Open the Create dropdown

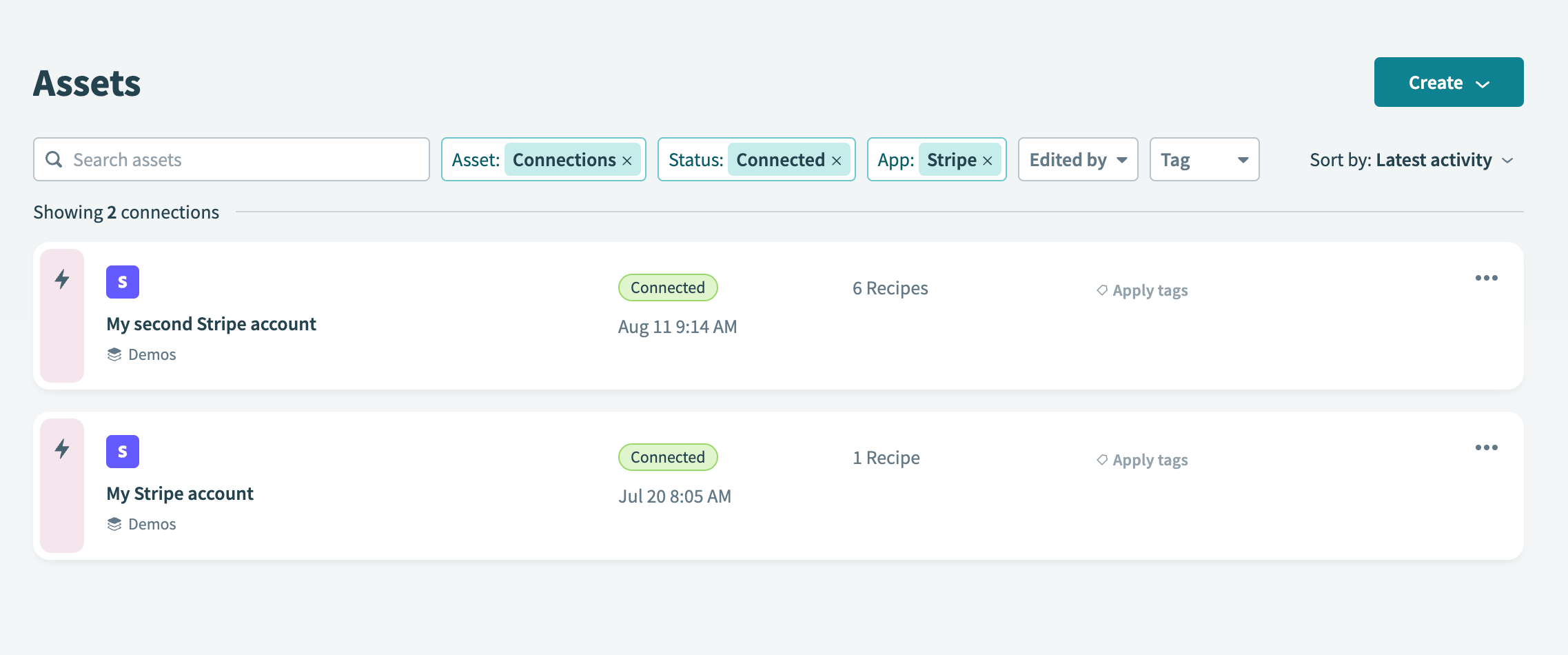pos(1448,82)
